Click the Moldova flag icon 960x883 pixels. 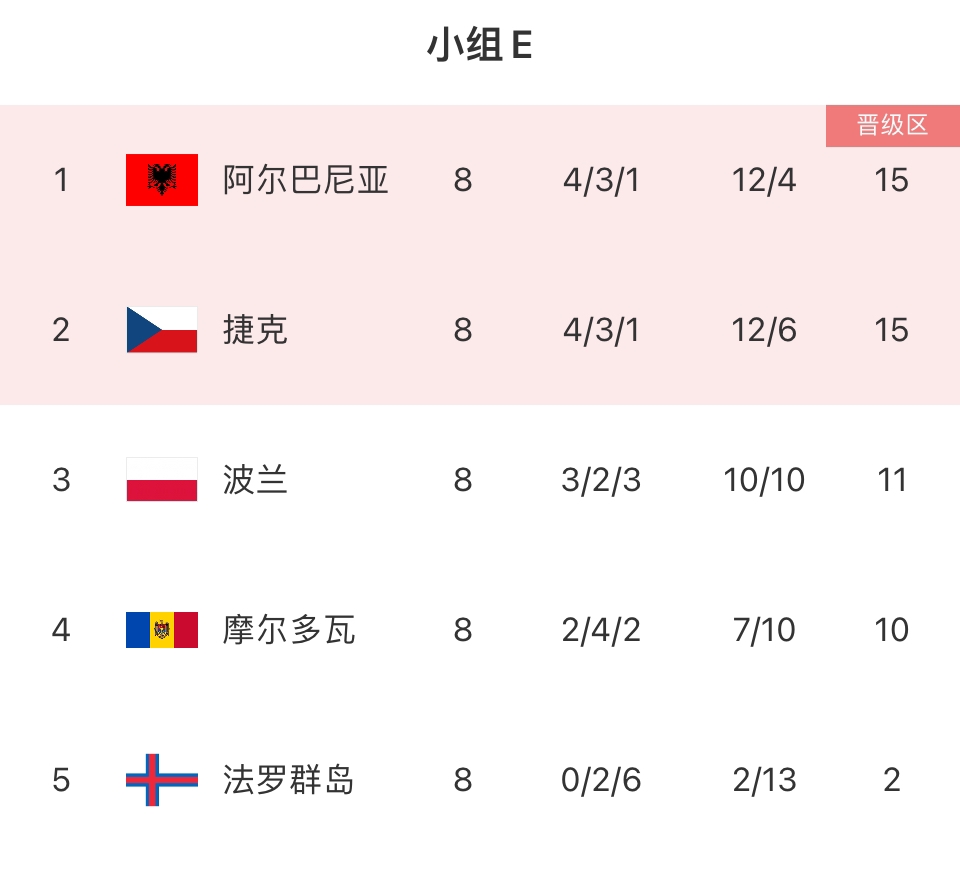[162, 630]
